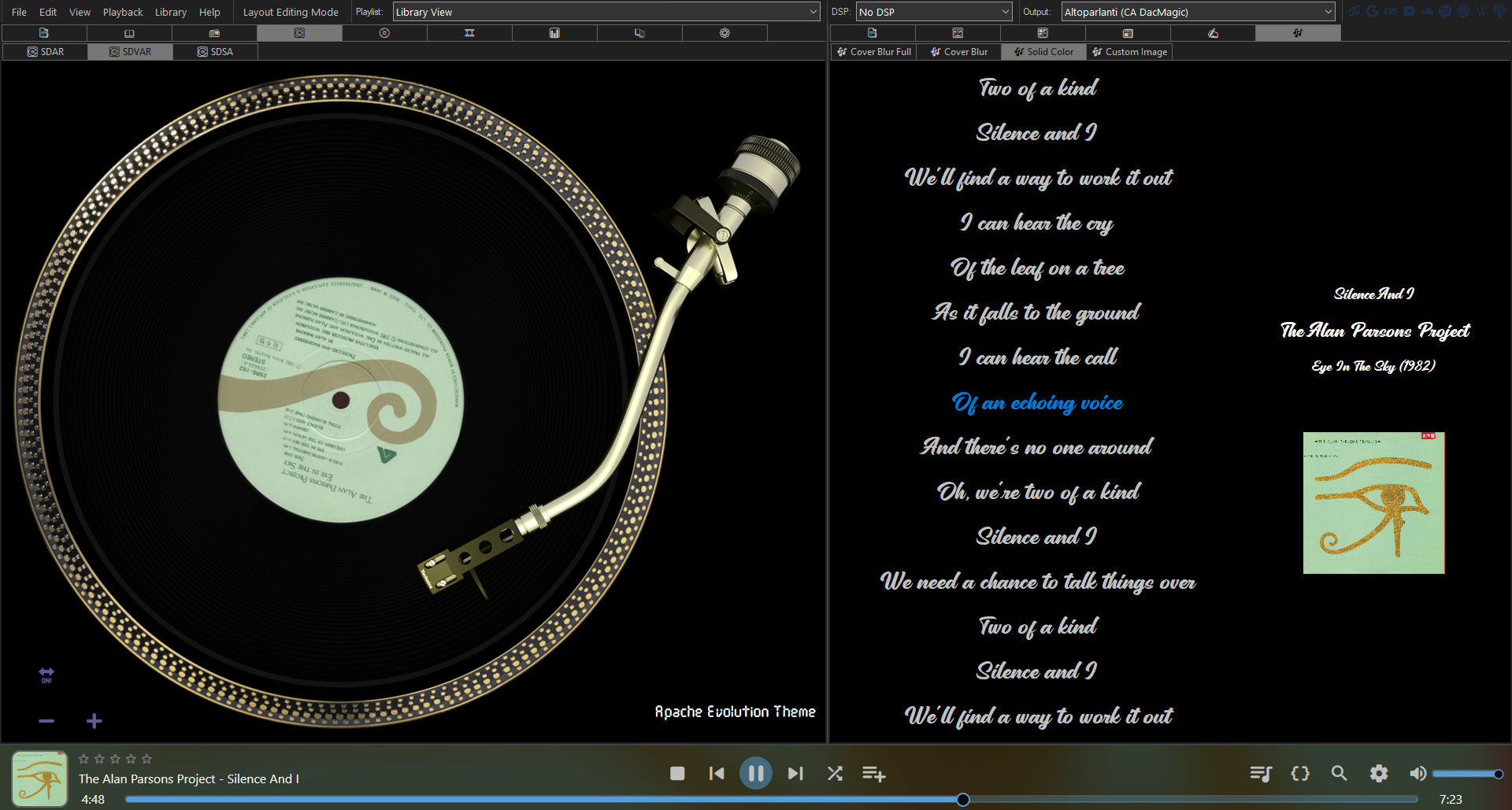Click the plus zoom button under turntable
Screen dimensions: 1512x810
(x=94, y=721)
